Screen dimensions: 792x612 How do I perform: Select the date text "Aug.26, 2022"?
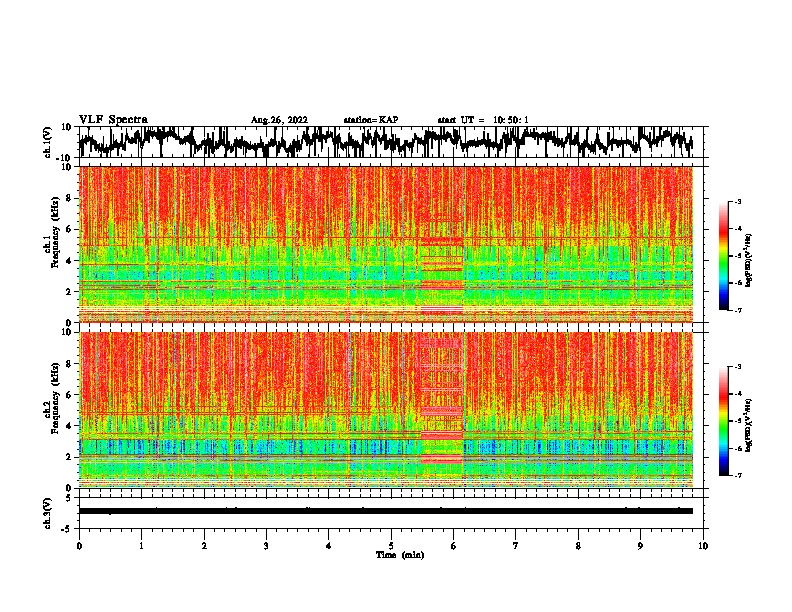coord(279,120)
